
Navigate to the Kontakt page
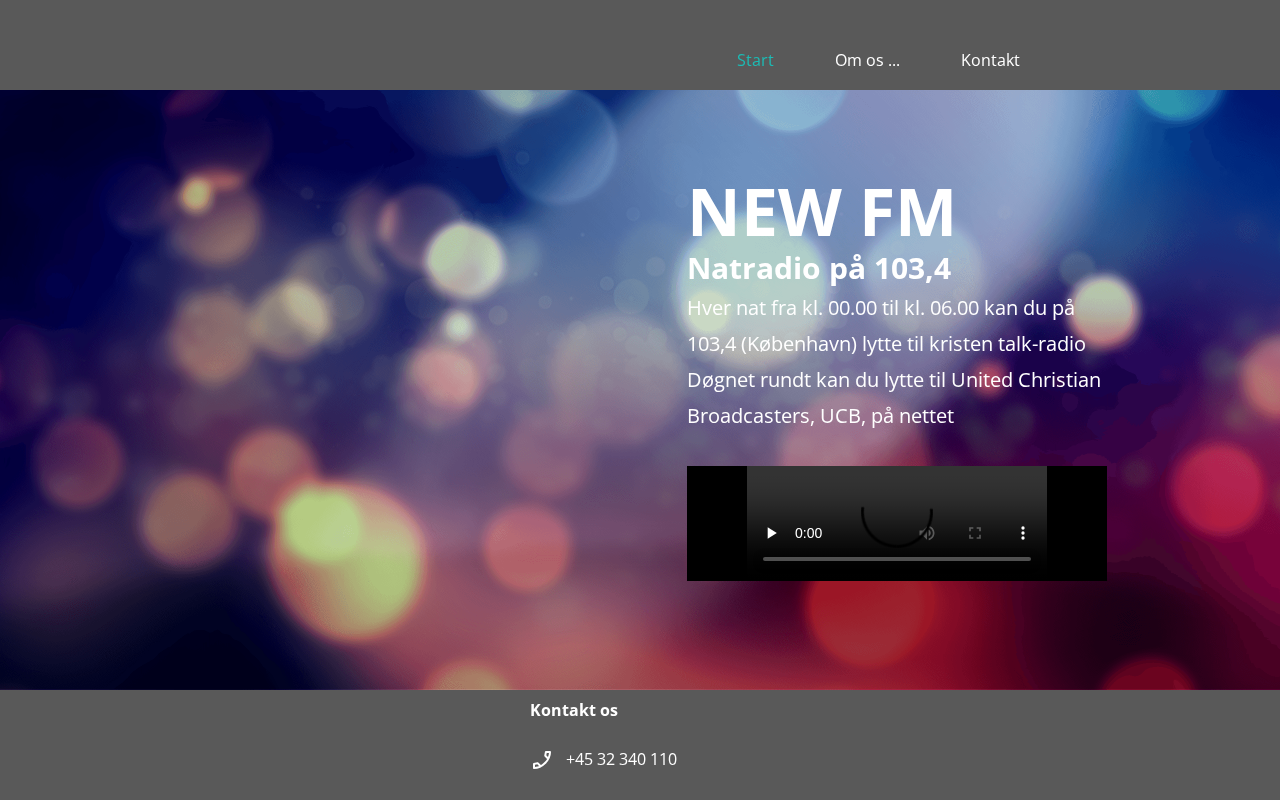click(x=990, y=60)
